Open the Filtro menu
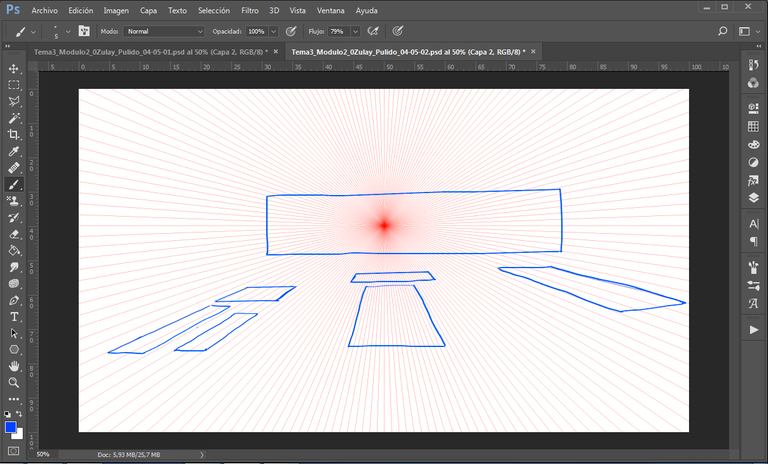 coord(250,10)
